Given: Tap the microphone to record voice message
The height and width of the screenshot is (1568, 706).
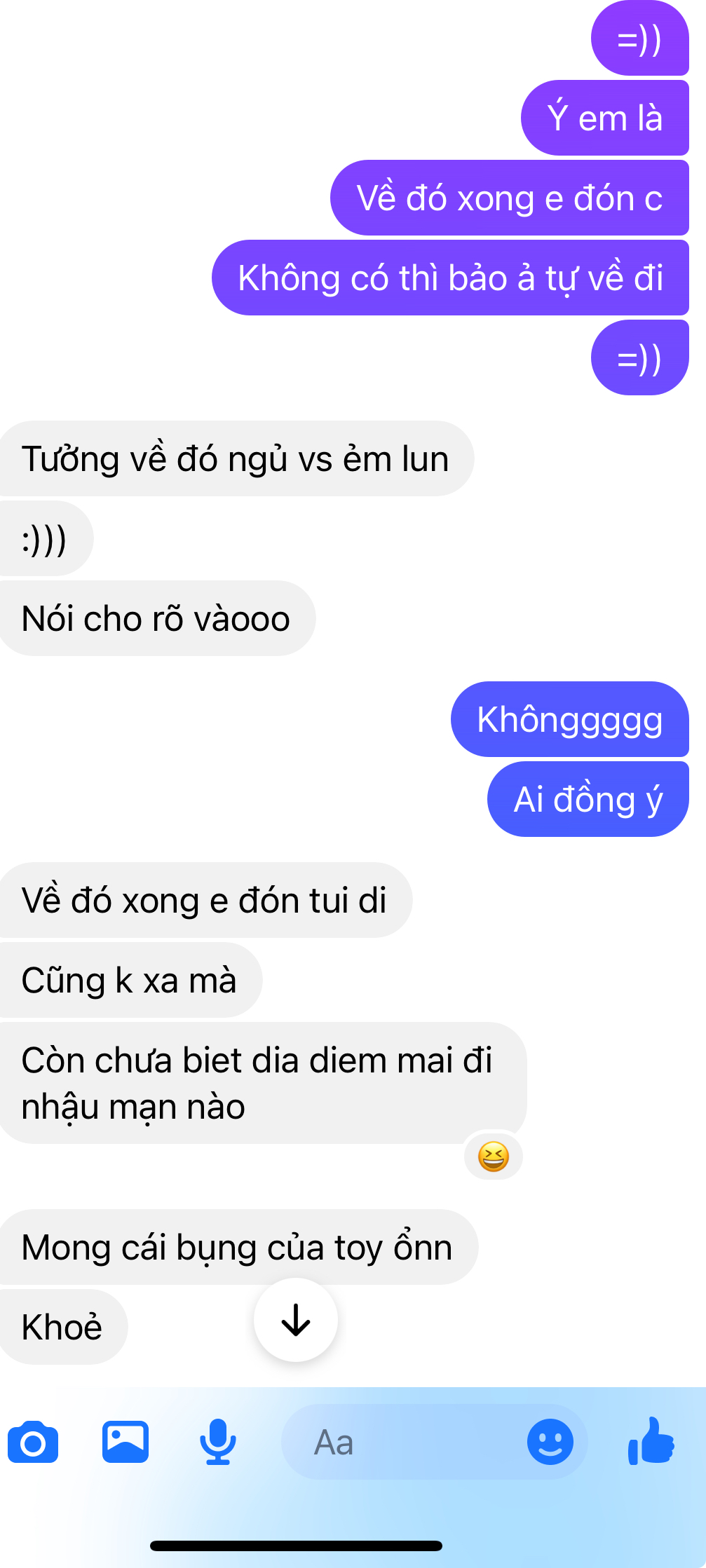Looking at the screenshot, I should (218, 1442).
